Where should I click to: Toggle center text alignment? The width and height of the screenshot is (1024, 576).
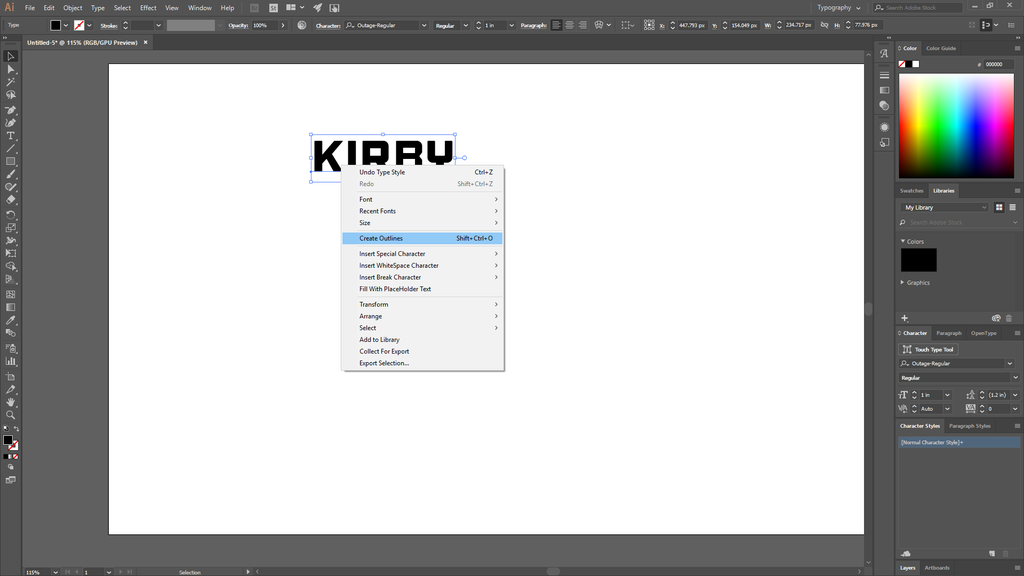tap(571, 25)
